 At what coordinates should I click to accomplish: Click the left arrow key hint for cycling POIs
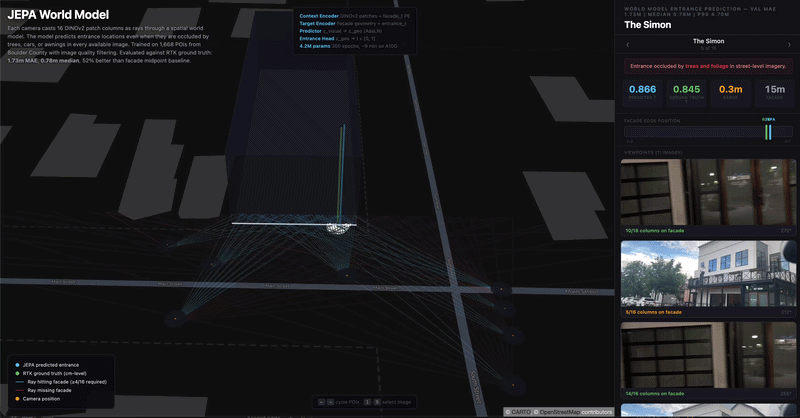point(321,402)
